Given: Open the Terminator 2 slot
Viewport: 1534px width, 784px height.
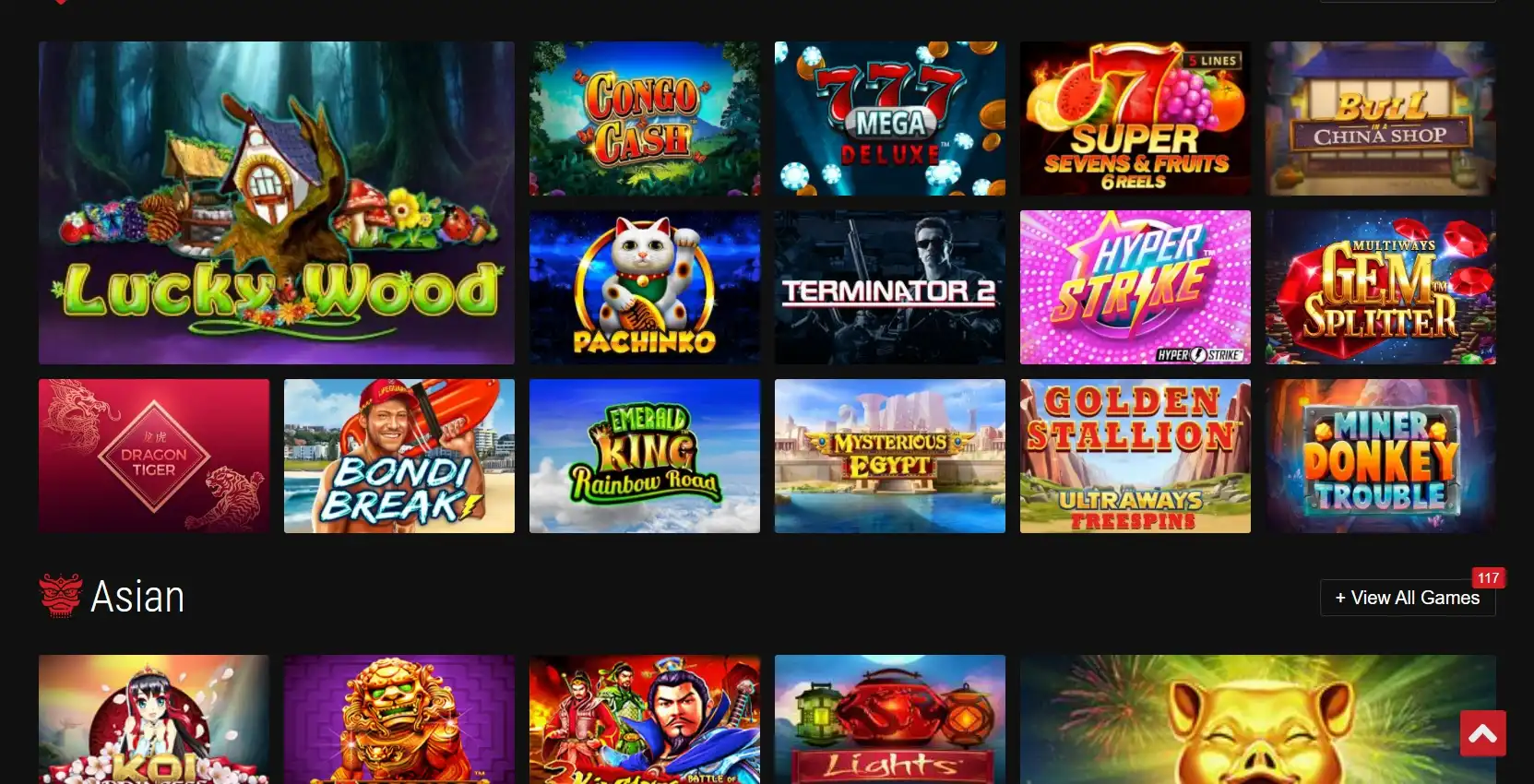Looking at the screenshot, I should [x=890, y=287].
